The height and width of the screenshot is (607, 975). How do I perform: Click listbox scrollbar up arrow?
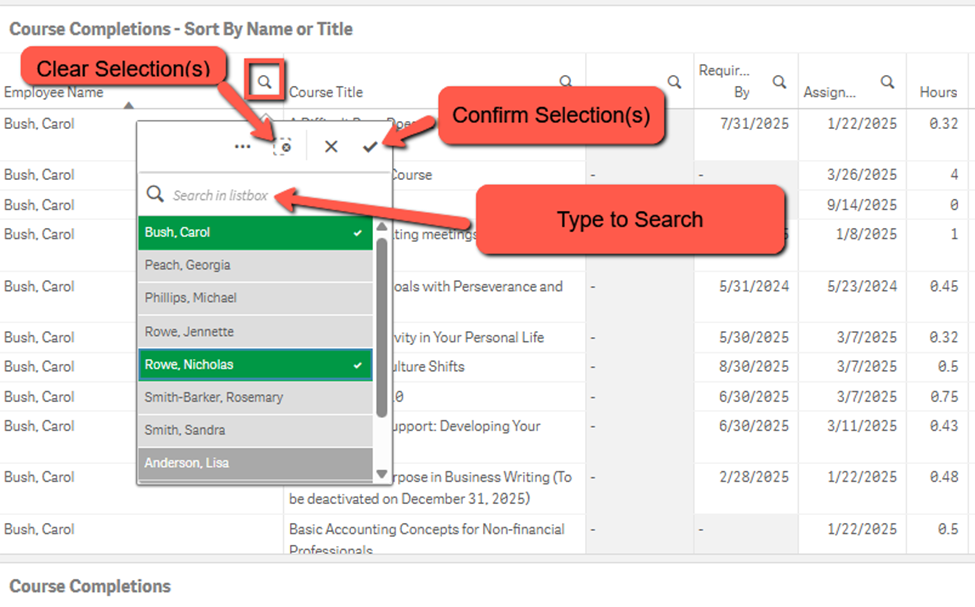click(381, 227)
